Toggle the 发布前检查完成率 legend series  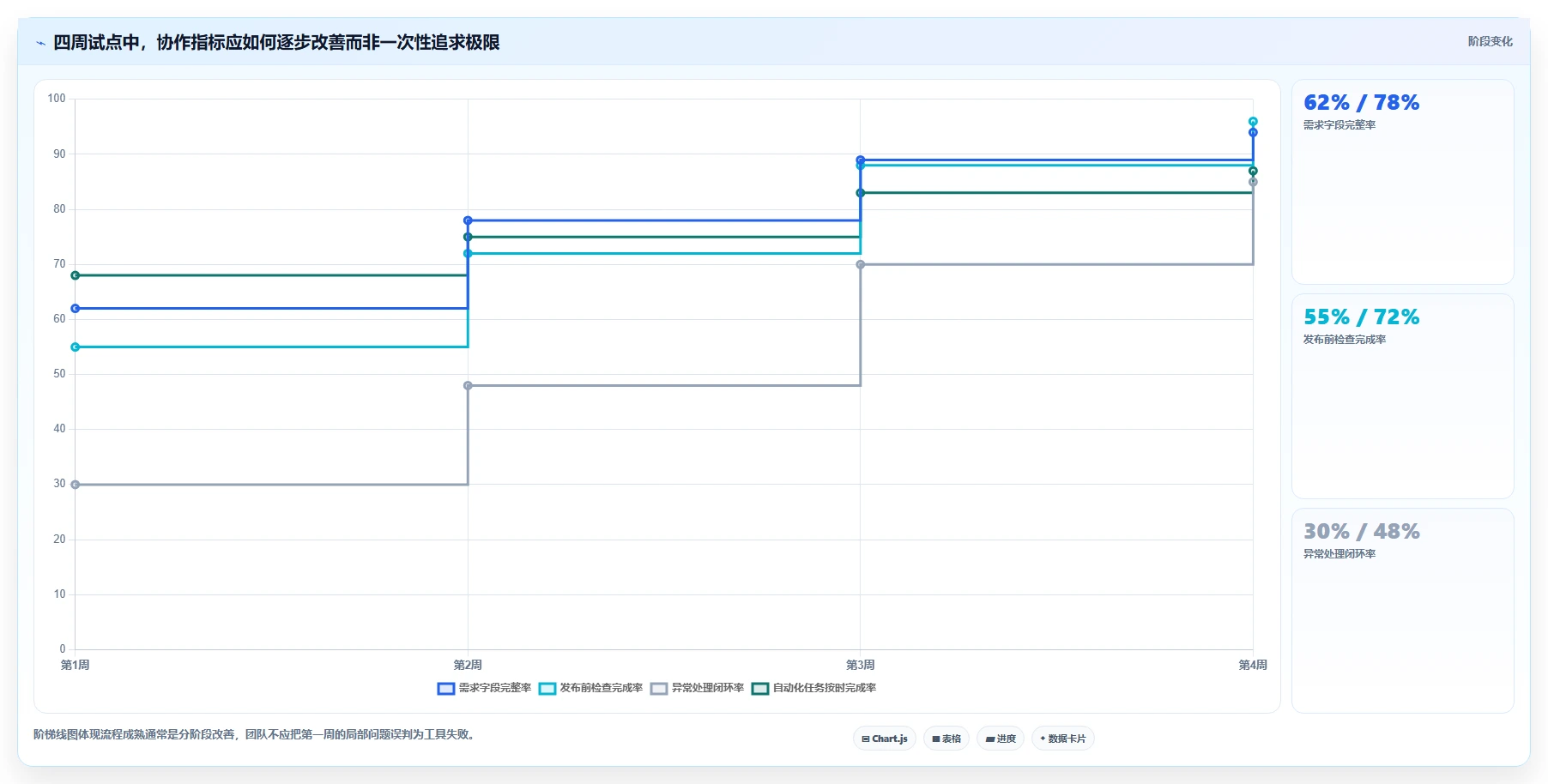(590, 688)
